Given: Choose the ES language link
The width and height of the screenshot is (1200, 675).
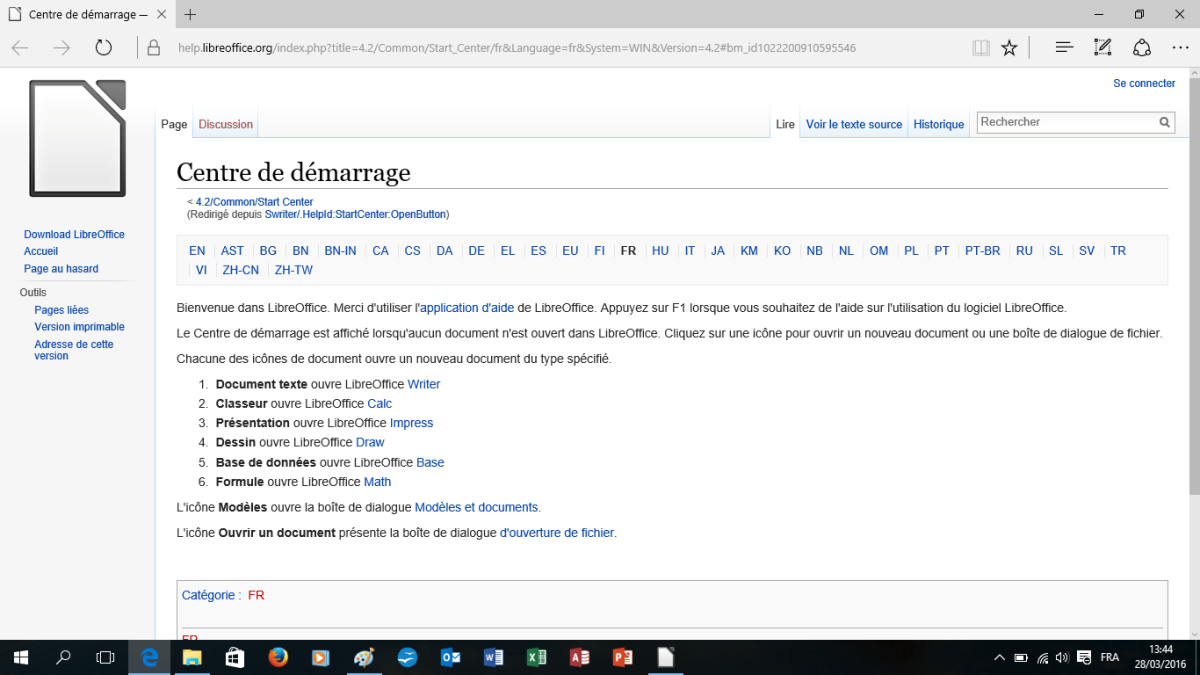Looking at the screenshot, I should (x=538, y=251).
